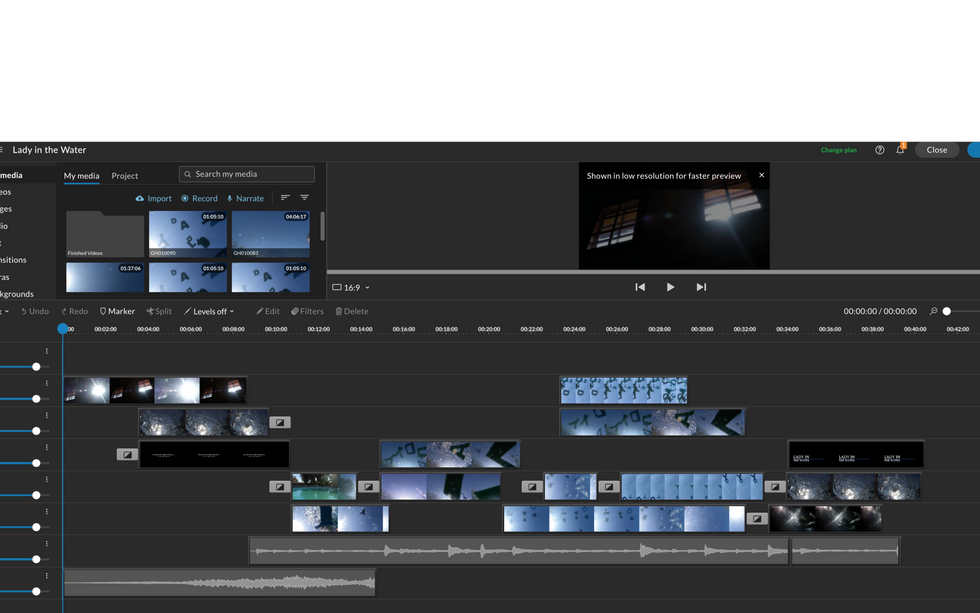Click the media panel vertical scrollbar

pos(322,226)
